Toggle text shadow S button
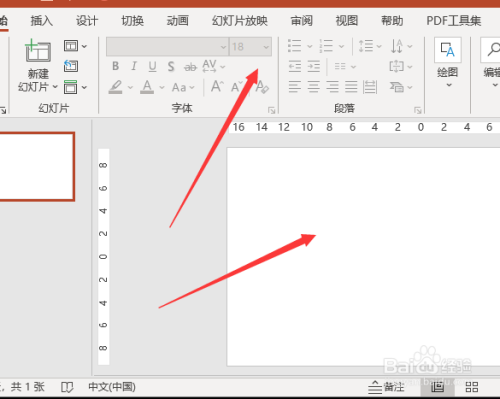 [171, 66]
